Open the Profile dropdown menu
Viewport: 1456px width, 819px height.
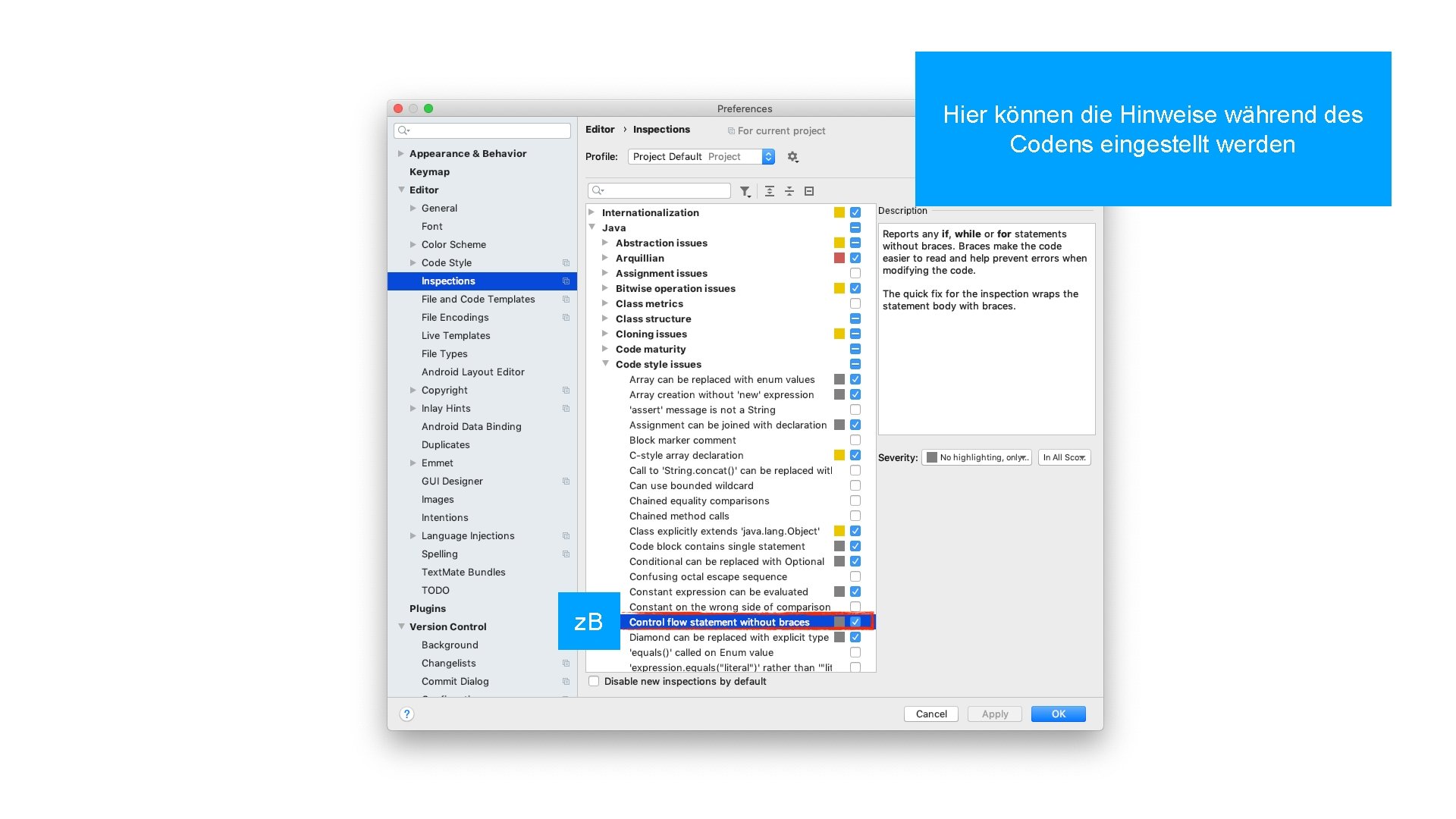[x=769, y=156]
